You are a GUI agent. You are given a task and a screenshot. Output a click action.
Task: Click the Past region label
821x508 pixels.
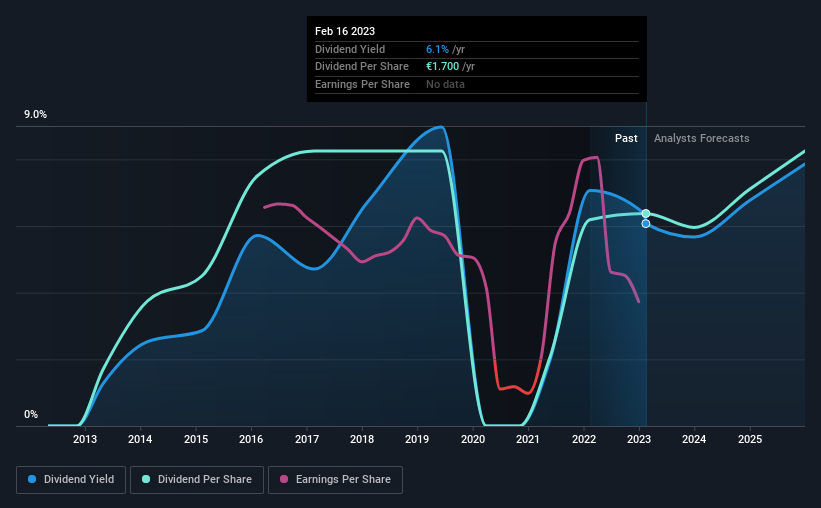coord(626,138)
